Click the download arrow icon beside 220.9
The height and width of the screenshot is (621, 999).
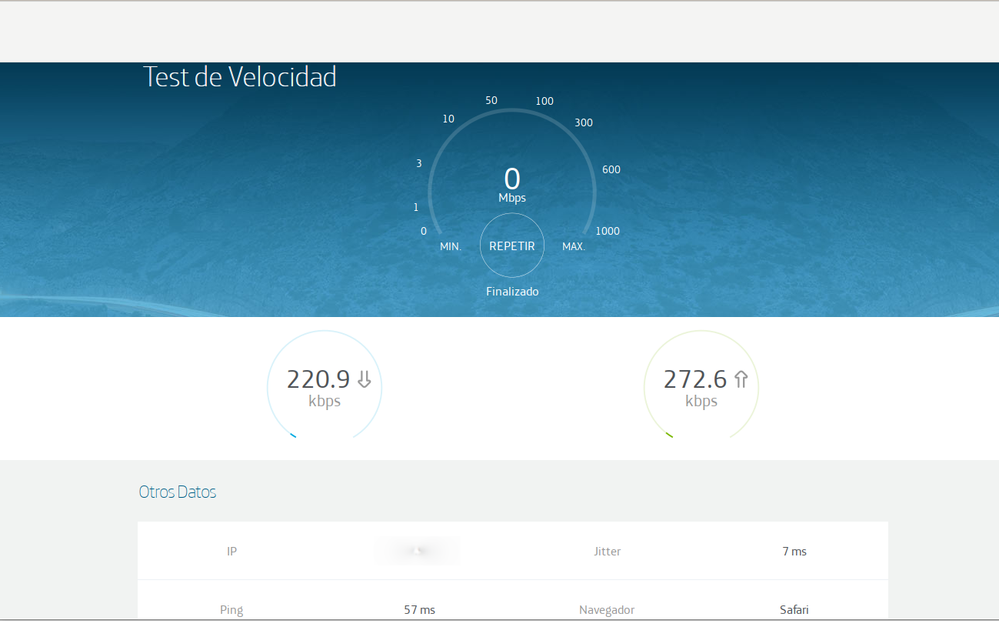point(364,379)
